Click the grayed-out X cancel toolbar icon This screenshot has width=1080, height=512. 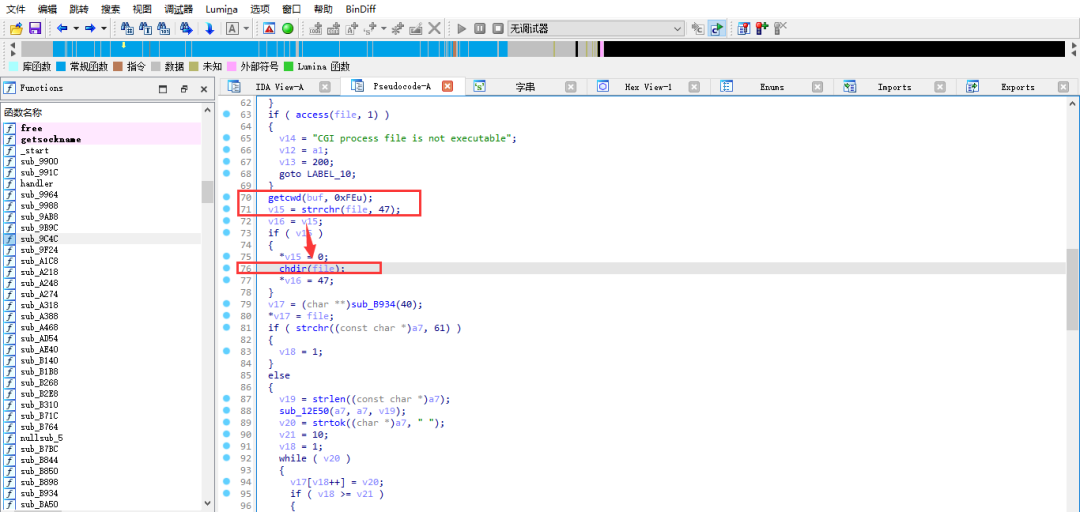[x=434, y=28]
